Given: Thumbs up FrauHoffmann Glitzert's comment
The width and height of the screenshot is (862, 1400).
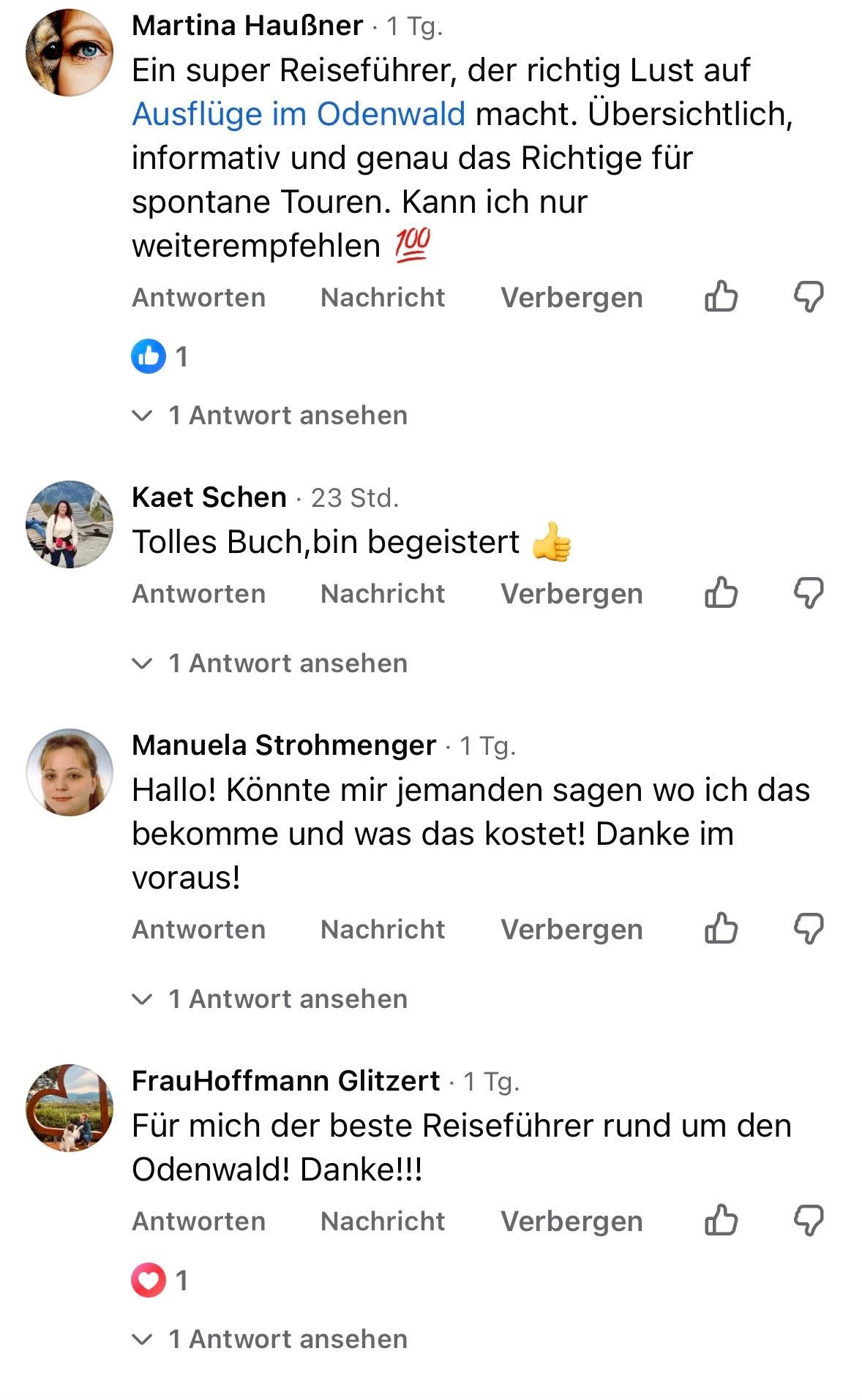Looking at the screenshot, I should 721,1220.
